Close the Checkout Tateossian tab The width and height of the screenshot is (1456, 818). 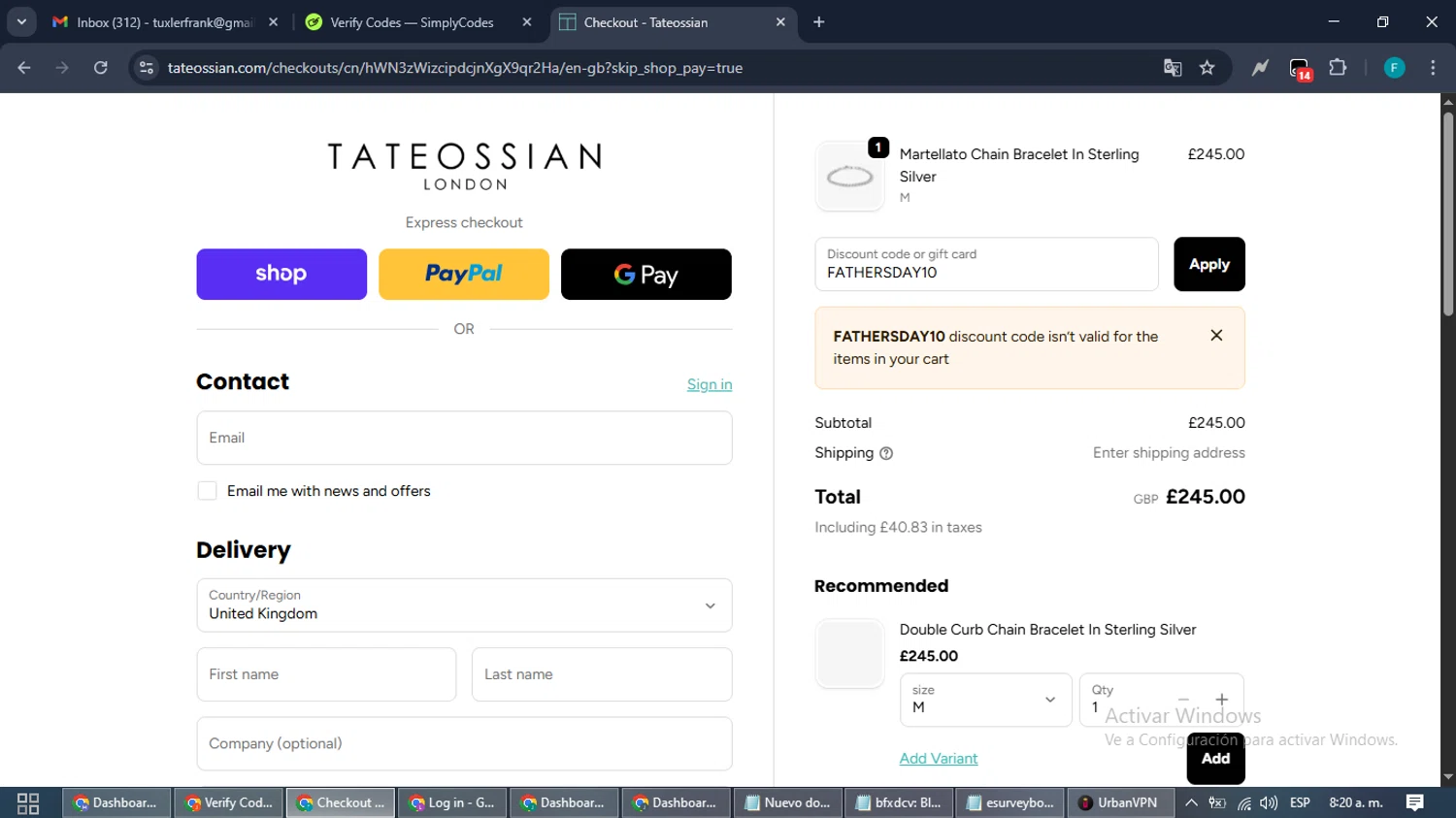pos(780,21)
